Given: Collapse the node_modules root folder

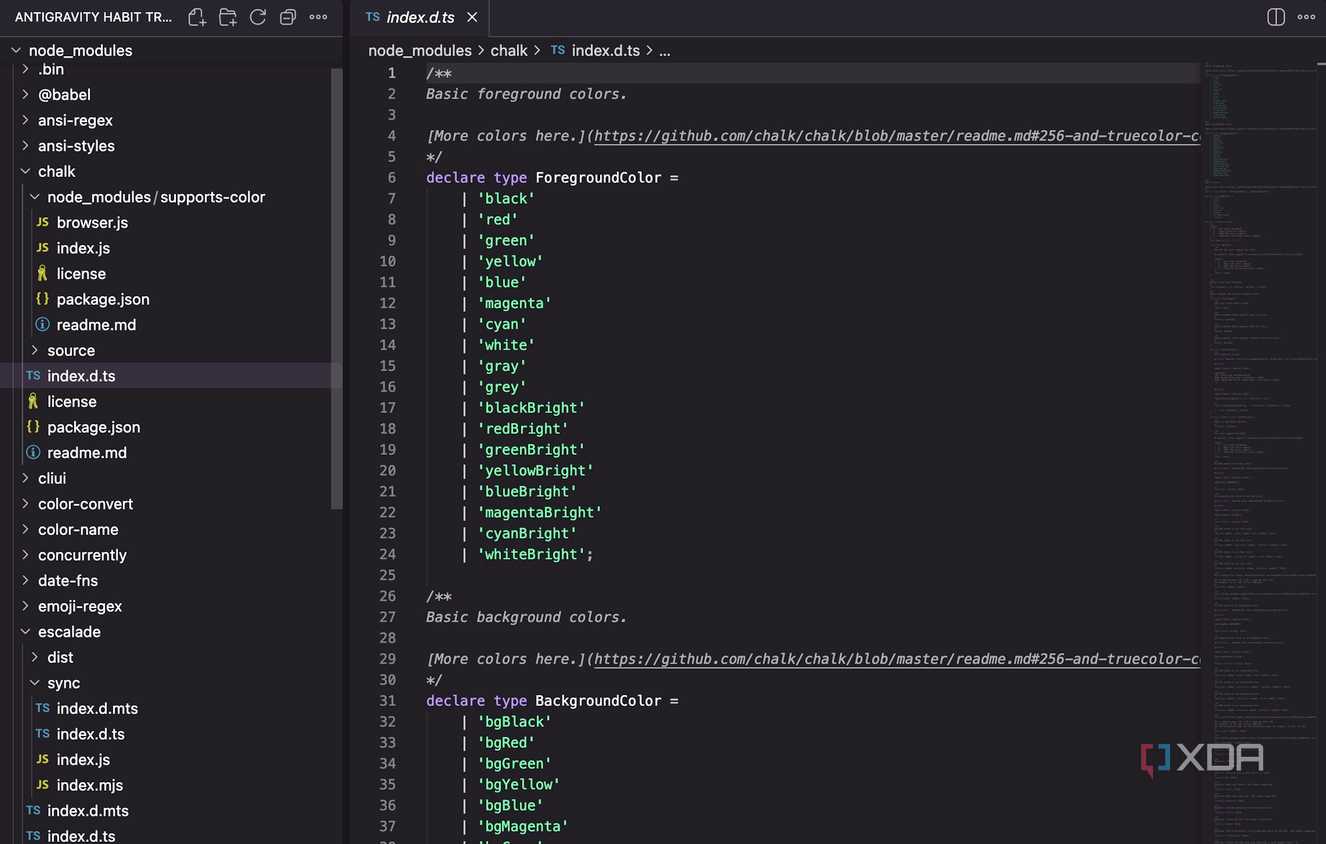Looking at the screenshot, I should point(171,50).
